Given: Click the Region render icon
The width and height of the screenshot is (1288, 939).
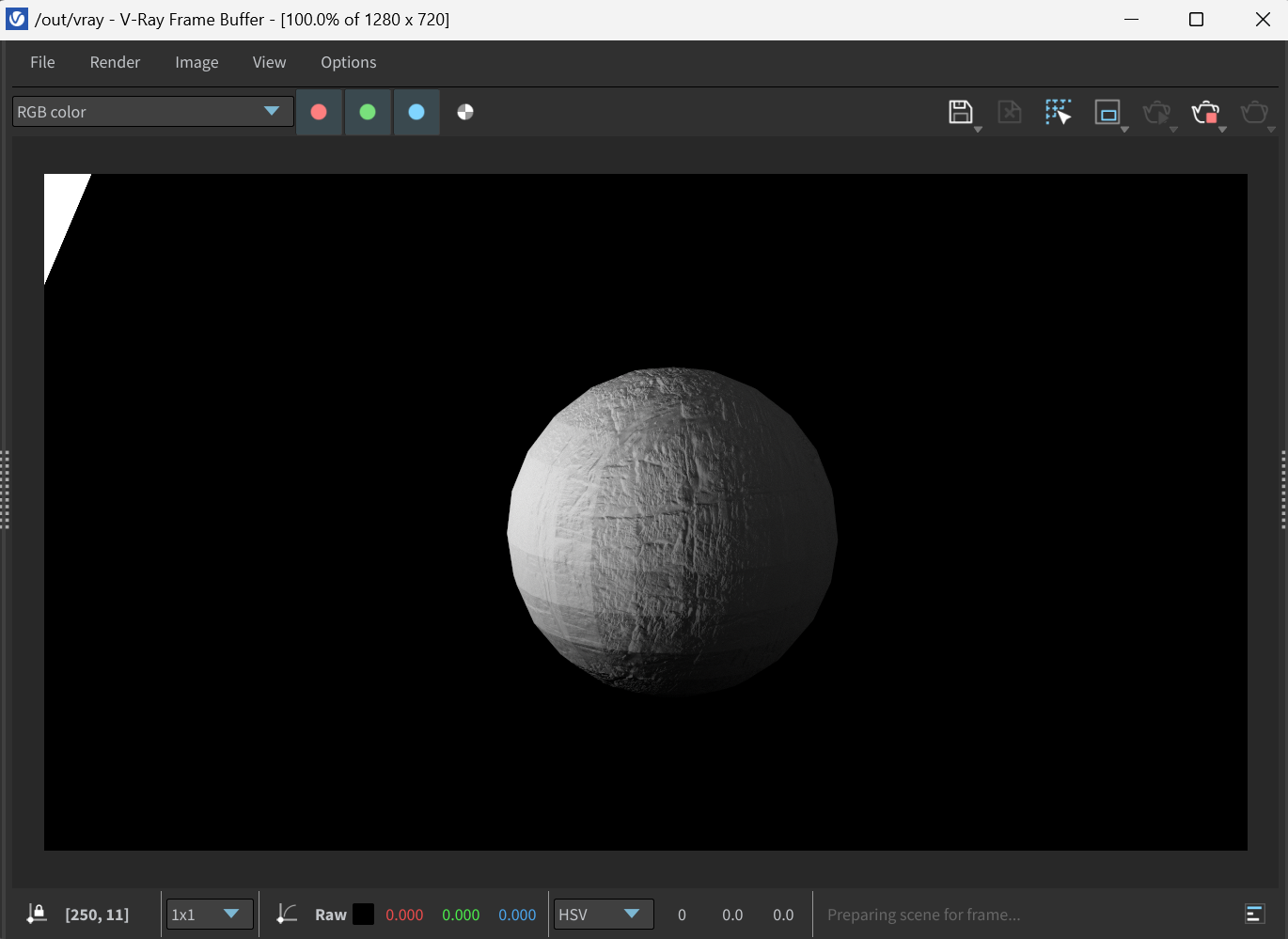Looking at the screenshot, I should coord(1107,112).
